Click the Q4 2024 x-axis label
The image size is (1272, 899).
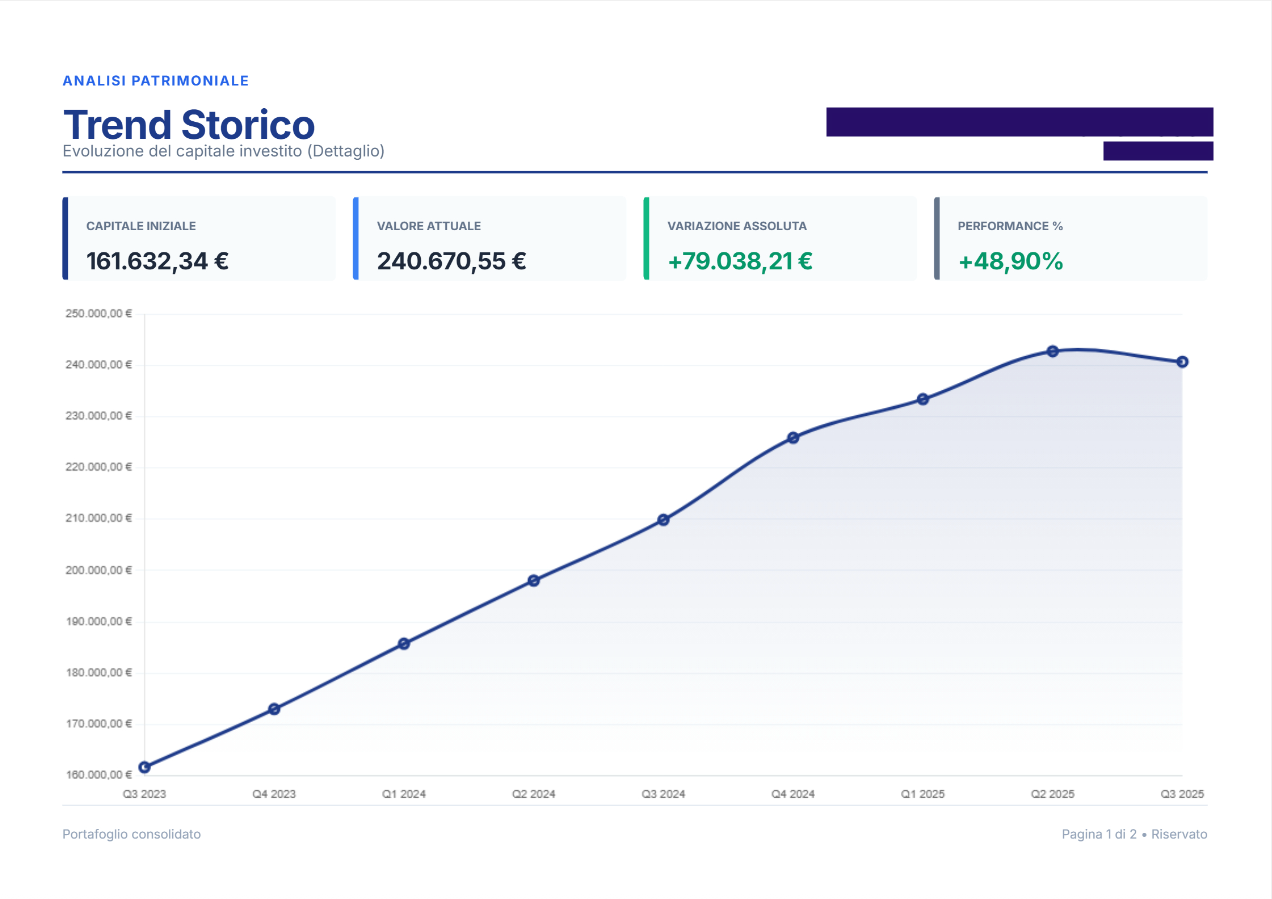(793, 794)
